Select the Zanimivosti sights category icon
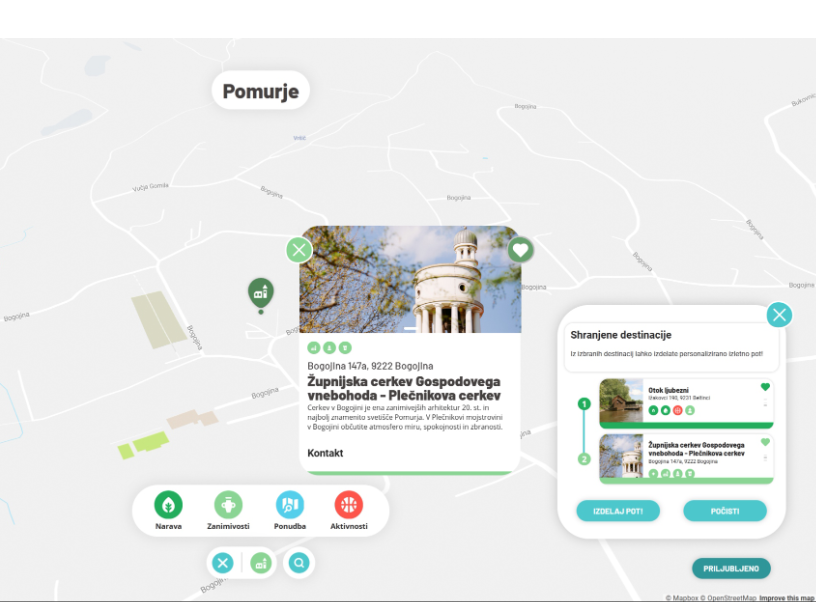The height and width of the screenshot is (607, 816). pos(228,505)
